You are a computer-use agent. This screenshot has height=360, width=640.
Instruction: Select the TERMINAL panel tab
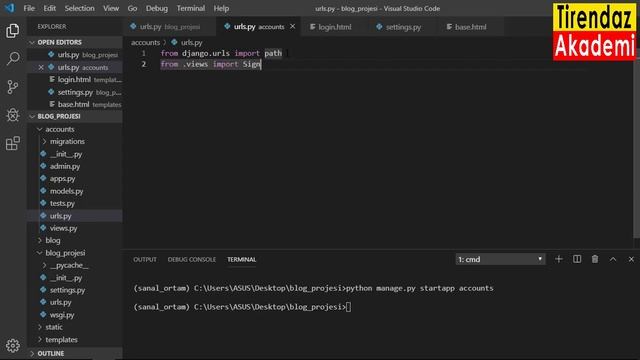pos(242,260)
